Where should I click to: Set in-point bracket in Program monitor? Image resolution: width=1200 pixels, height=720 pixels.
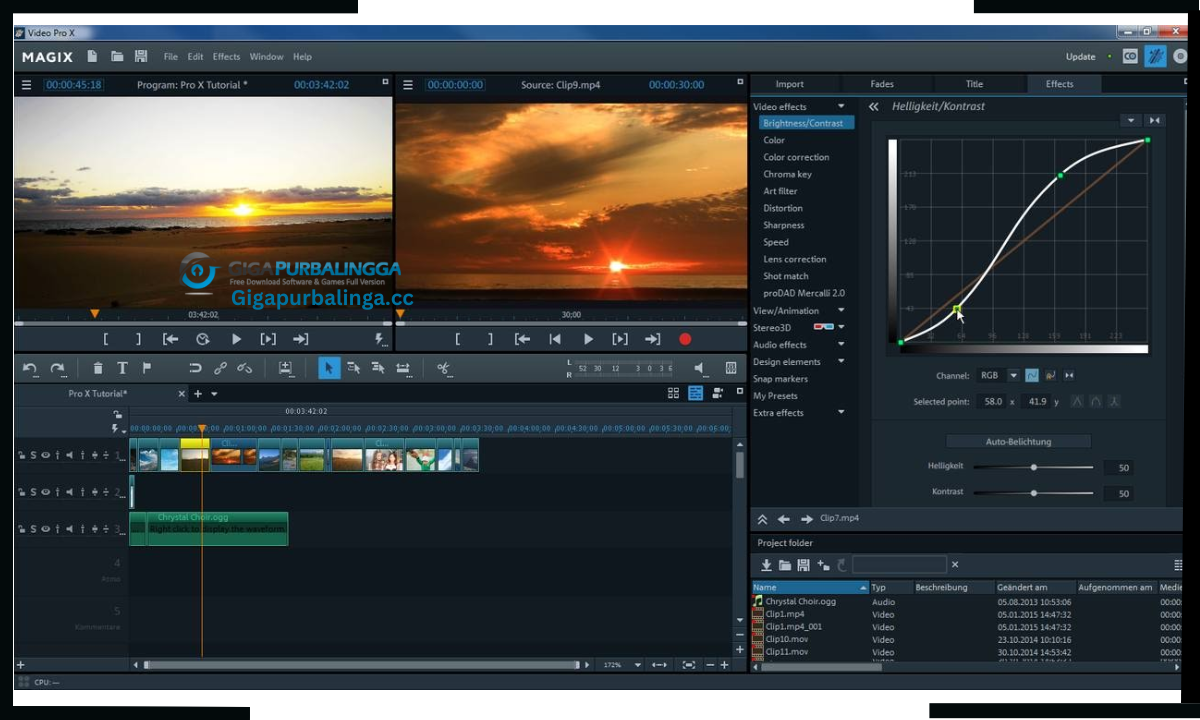tap(106, 339)
